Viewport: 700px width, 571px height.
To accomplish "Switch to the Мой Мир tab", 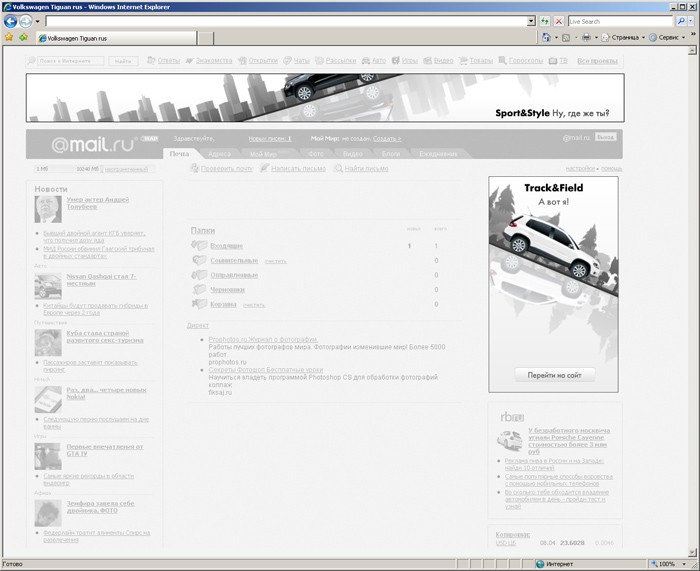I will pos(263,154).
